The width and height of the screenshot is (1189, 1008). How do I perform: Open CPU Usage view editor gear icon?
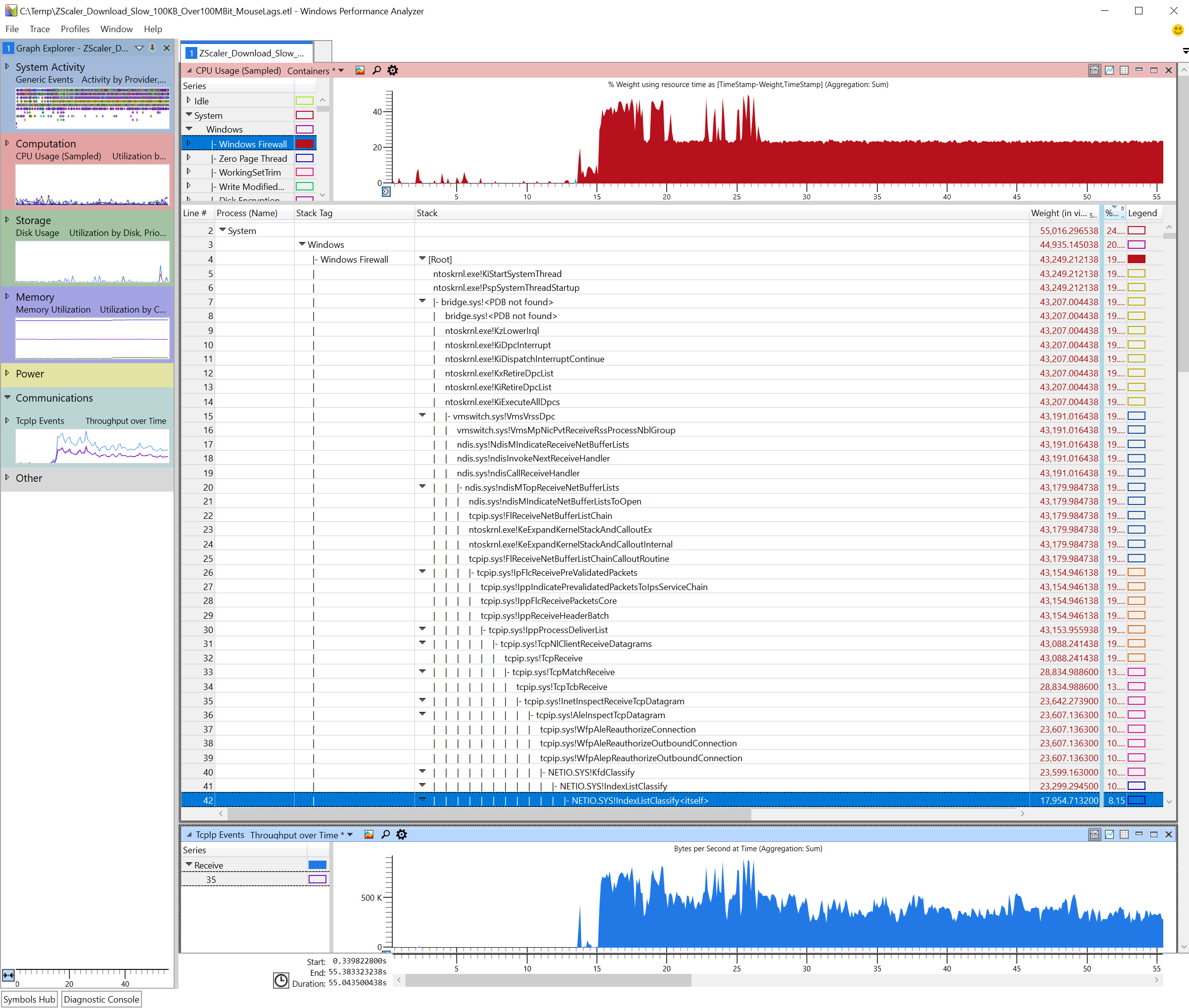tap(393, 70)
